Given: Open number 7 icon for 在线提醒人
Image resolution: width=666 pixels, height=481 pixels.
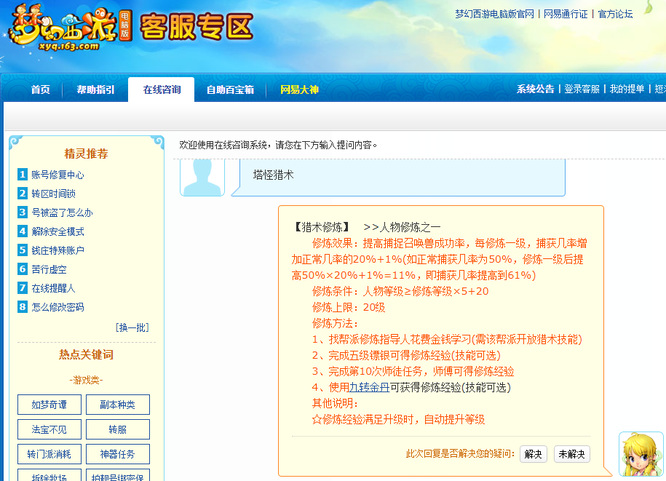Looking at the screenshot, I should pyautogui.click(x=23, y=288).
